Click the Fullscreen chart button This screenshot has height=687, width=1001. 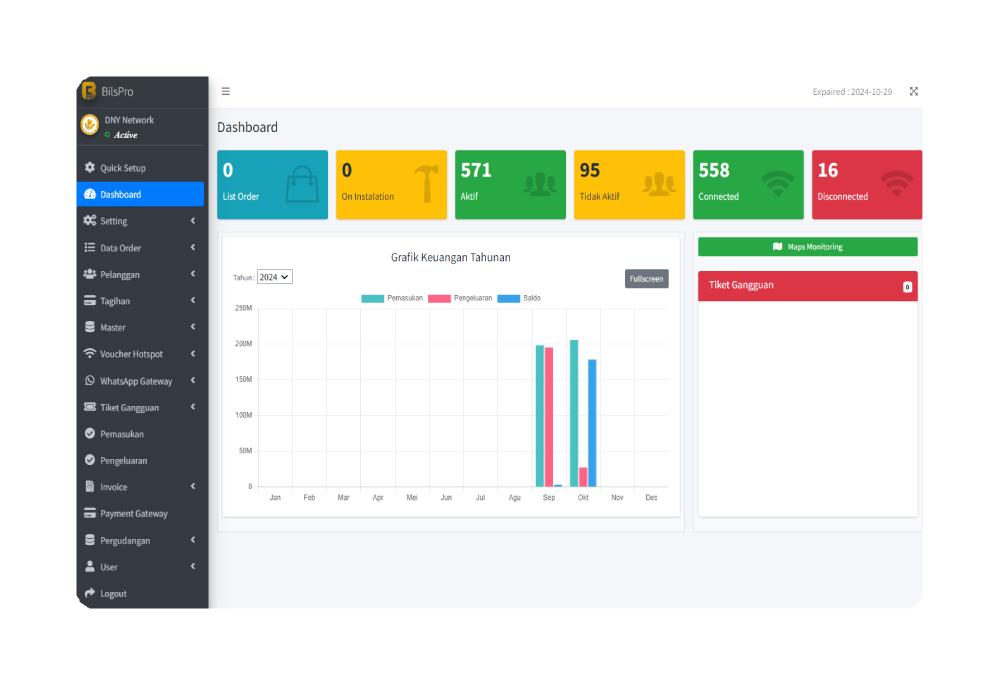(x=647, y=278)
